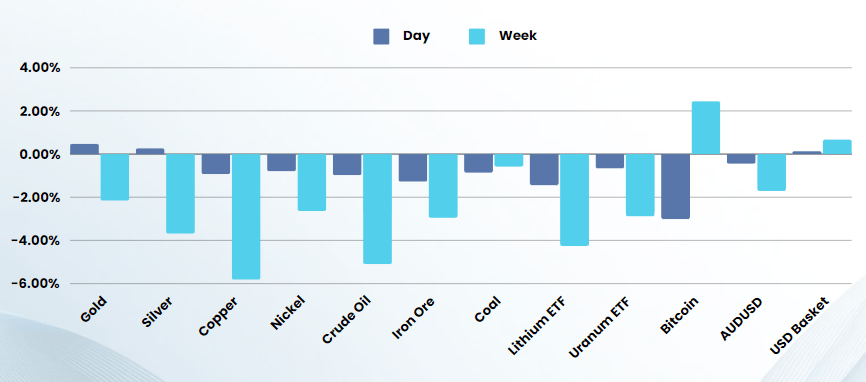Click the Gold axis label
The width and height of the screenshot is (866, 382).
tap(93, 309)
